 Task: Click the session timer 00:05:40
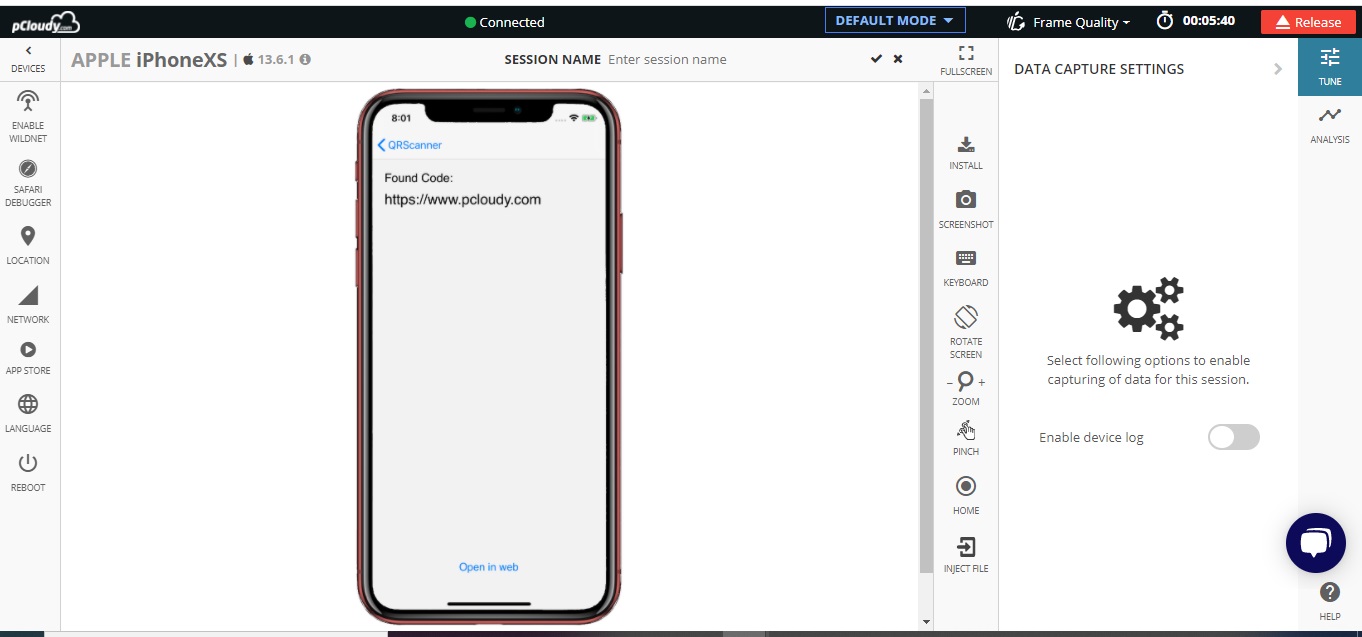coord(1195,21)
